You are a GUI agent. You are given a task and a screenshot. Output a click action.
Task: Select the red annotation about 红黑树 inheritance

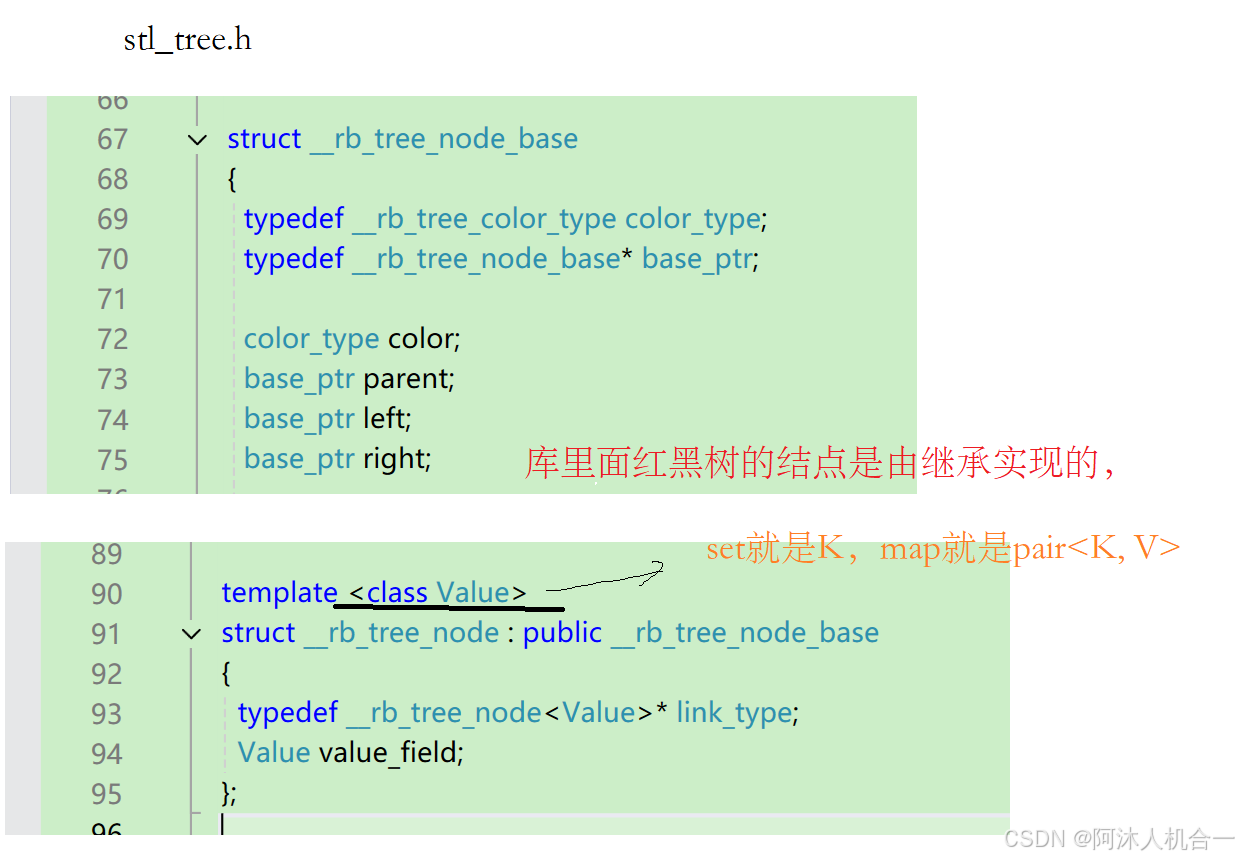point(820,463)
